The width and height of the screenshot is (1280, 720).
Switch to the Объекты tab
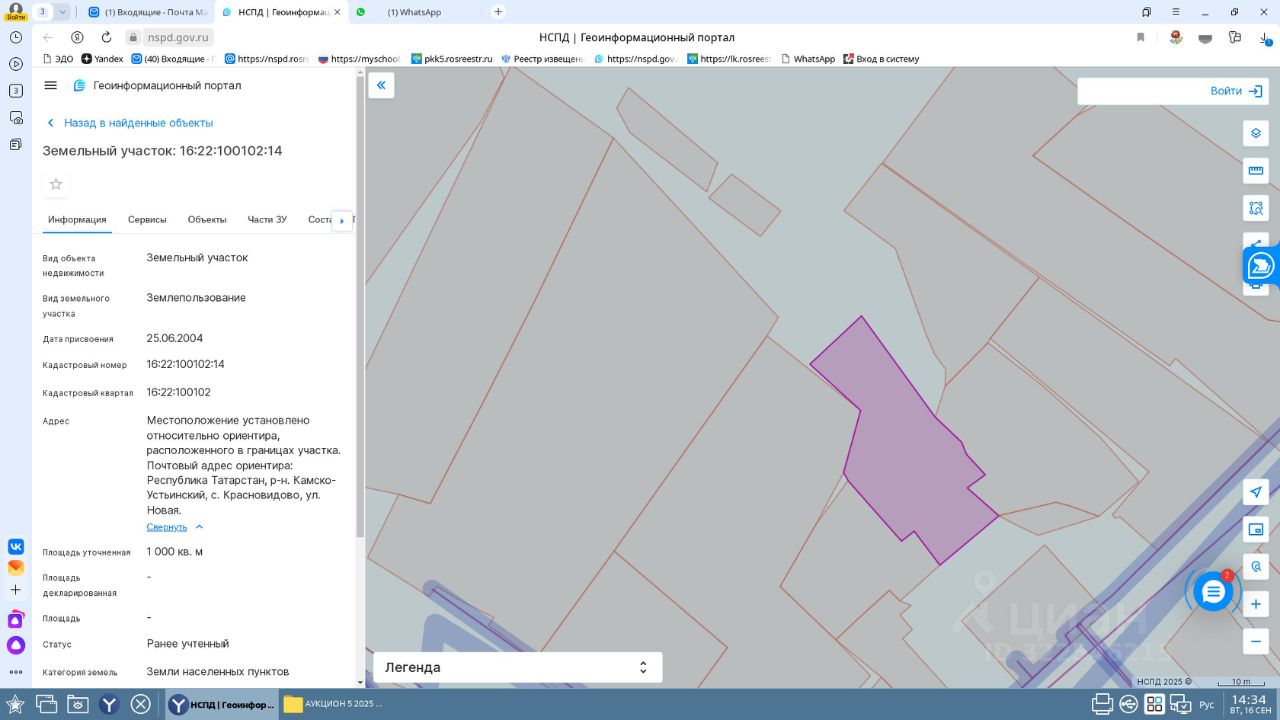[x=207, y=220]
